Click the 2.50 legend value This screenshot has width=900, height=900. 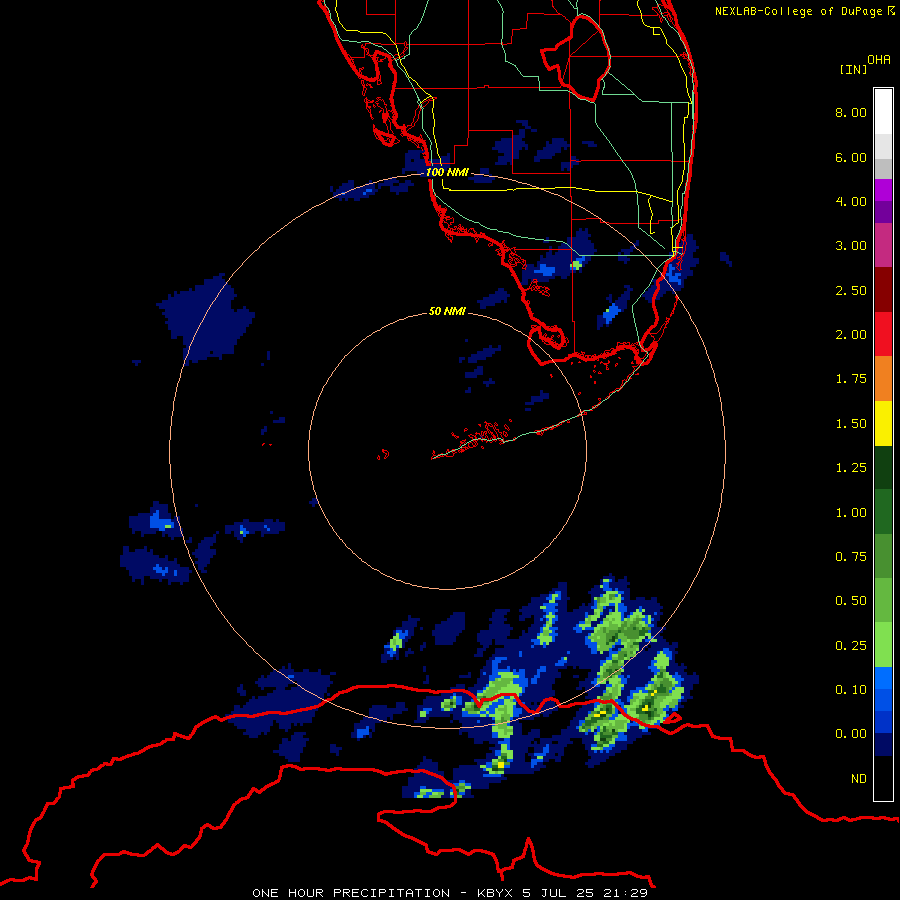851,290
